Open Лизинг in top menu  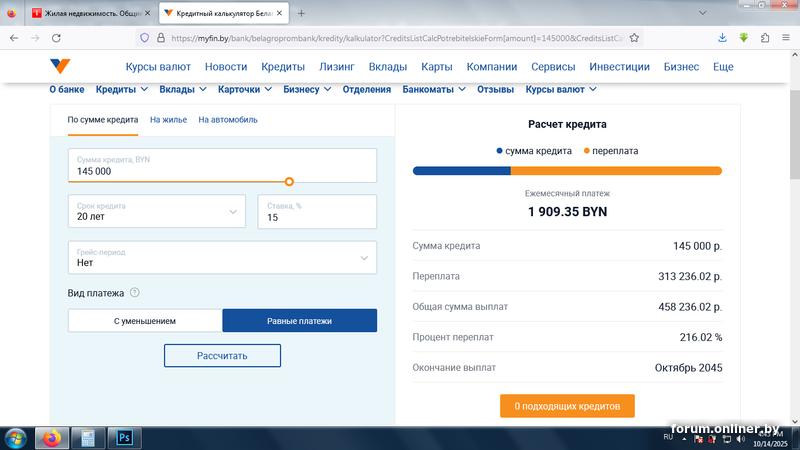pos(337,67)
